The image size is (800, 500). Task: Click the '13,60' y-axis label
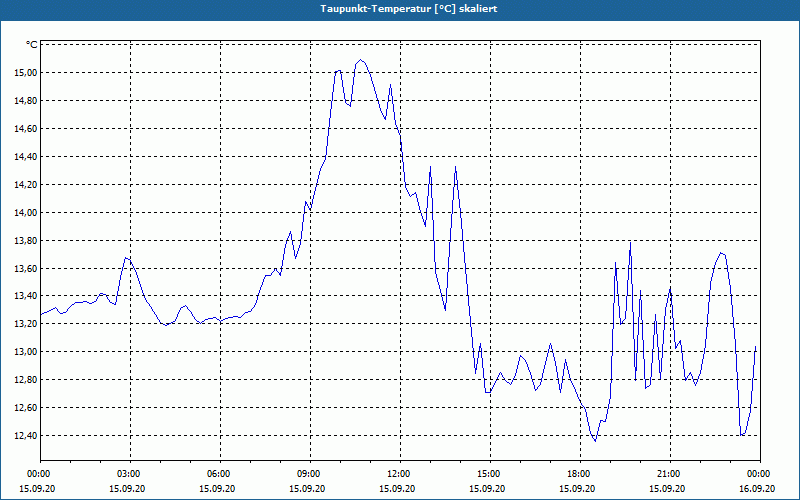[28, 268]
